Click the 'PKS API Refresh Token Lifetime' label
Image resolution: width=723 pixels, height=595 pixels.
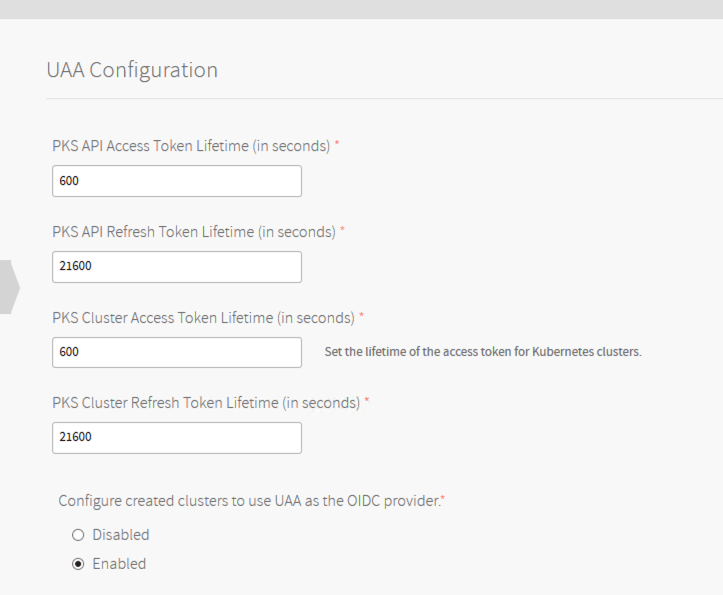(194, 232)
